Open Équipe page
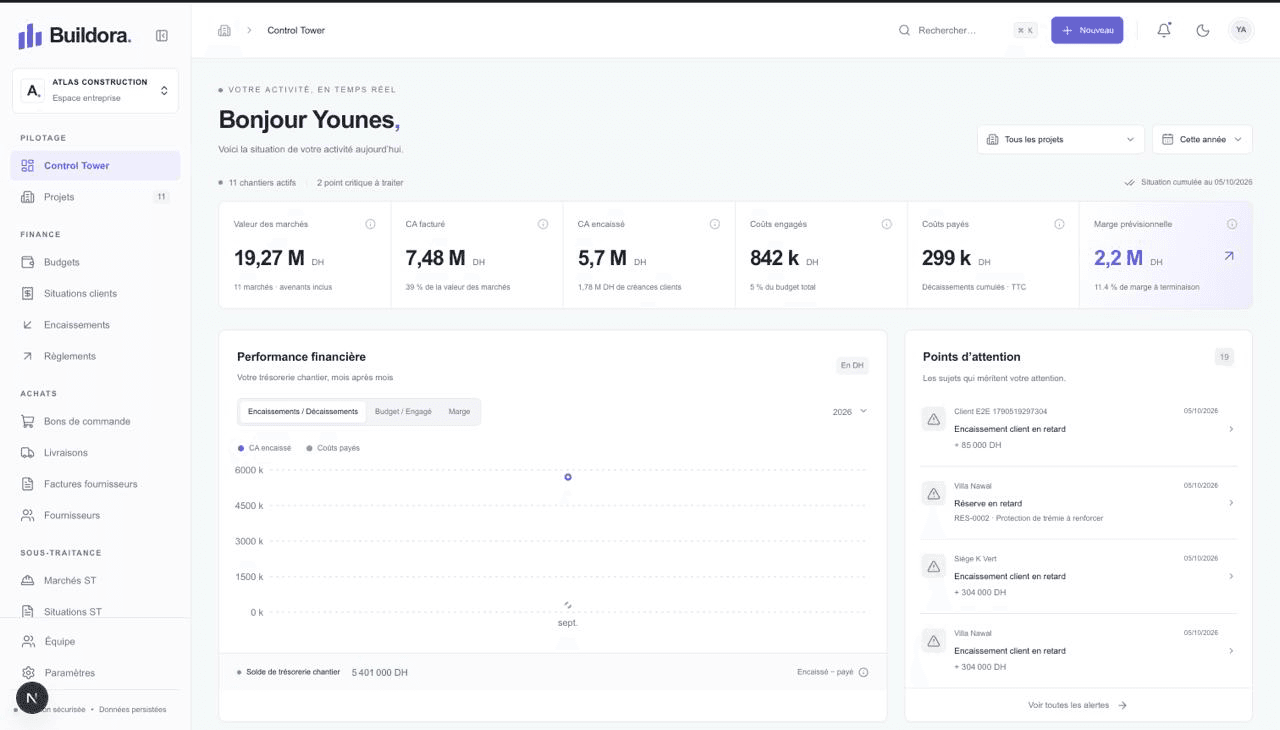Image resolution: width=1280 pixels, height=730 pixels. 95,641
